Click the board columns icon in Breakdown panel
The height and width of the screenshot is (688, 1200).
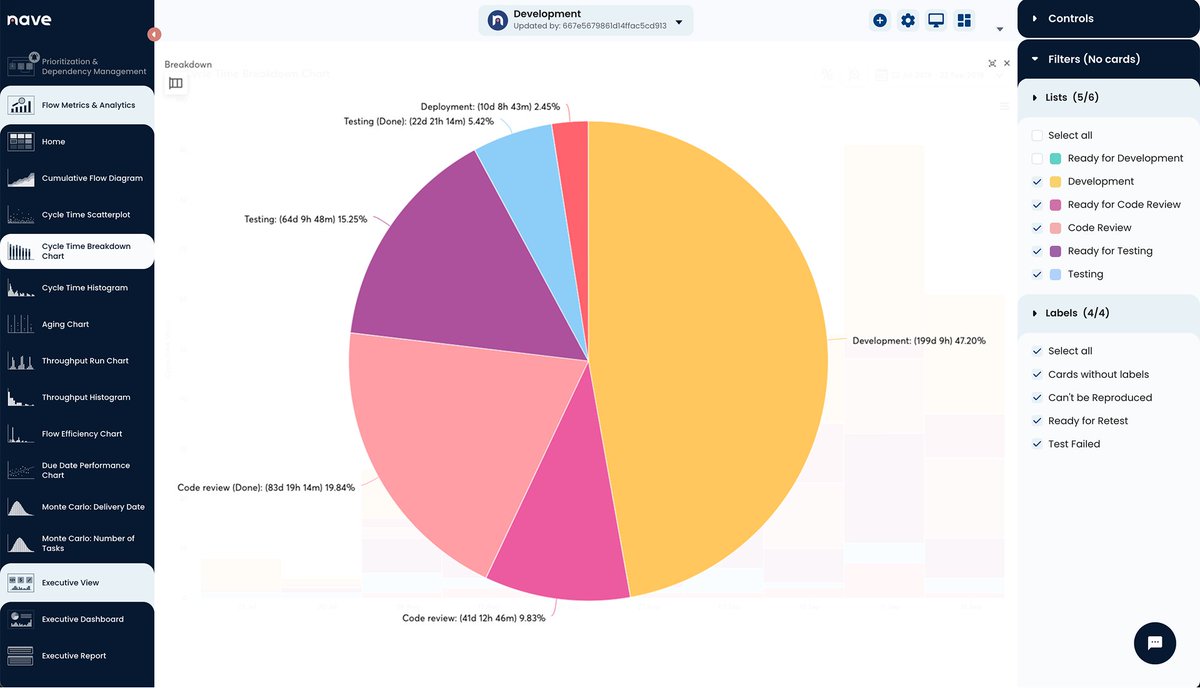(176, 84)
